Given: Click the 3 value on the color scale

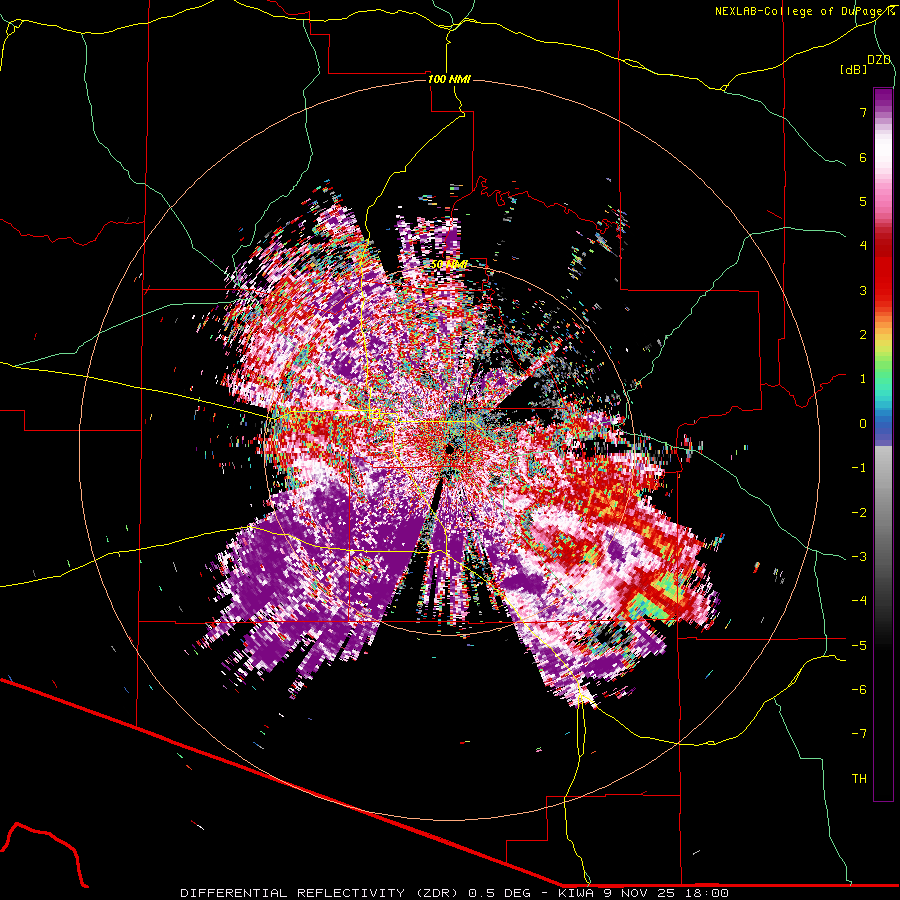Looking at the screenshot, I should (863, 290).
